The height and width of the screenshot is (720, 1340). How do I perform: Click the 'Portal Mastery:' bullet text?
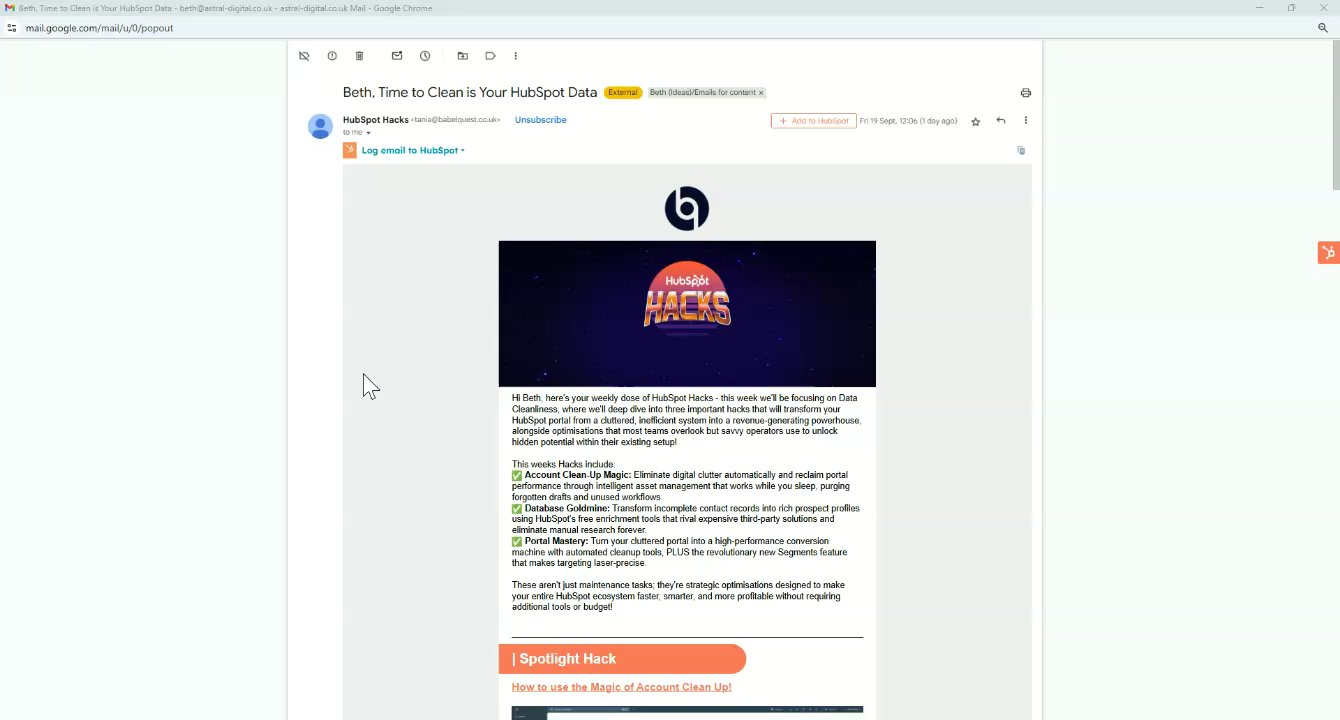coord(556,541)
